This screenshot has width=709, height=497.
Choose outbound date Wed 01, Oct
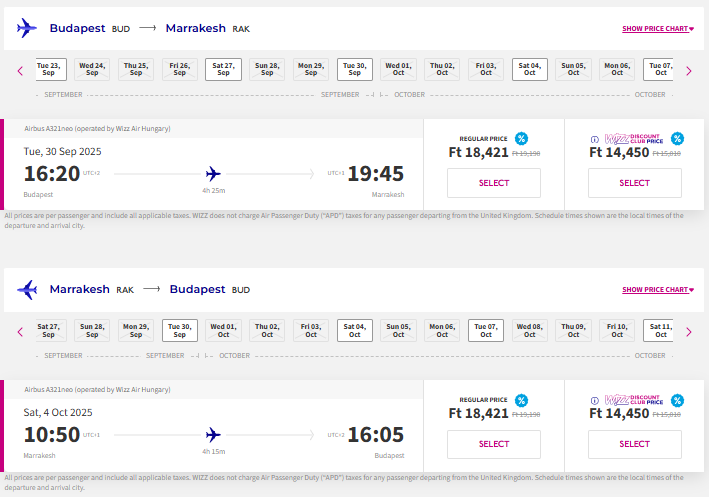click(398, 69)
